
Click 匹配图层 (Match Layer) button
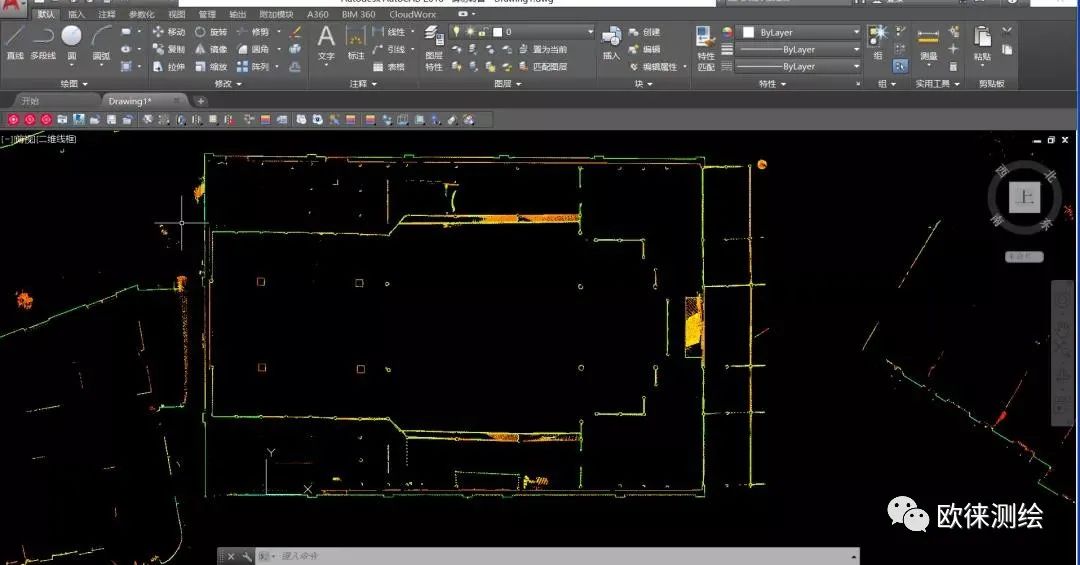pyautogui.click(x=543, y=67)
